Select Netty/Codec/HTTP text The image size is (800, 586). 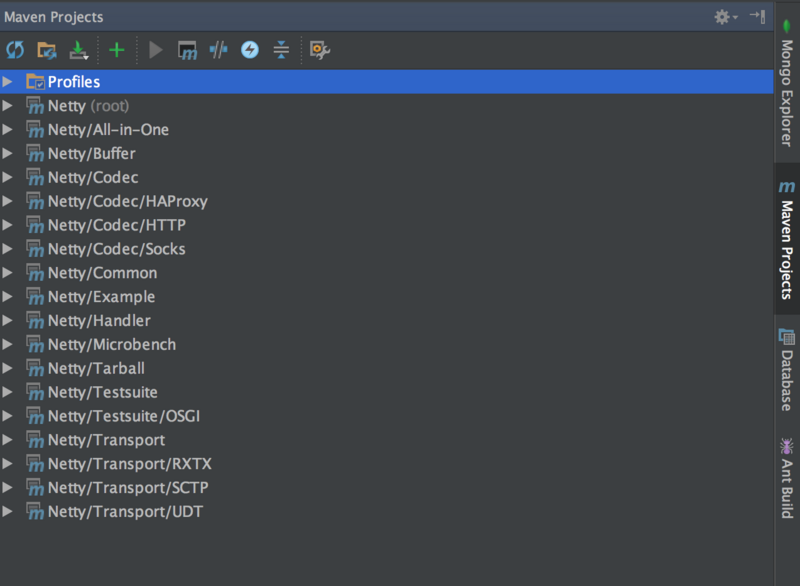tap(117, 225)
